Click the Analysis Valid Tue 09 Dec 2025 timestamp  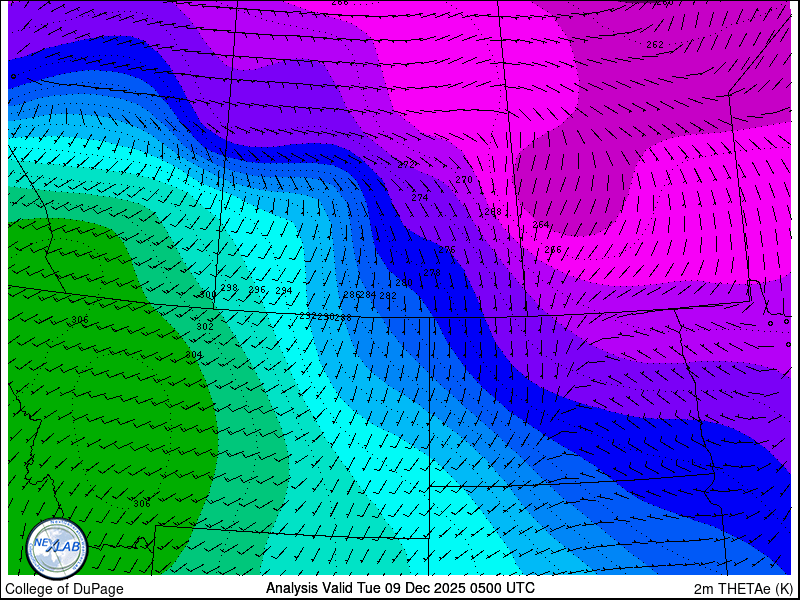(x=400, y=587)
